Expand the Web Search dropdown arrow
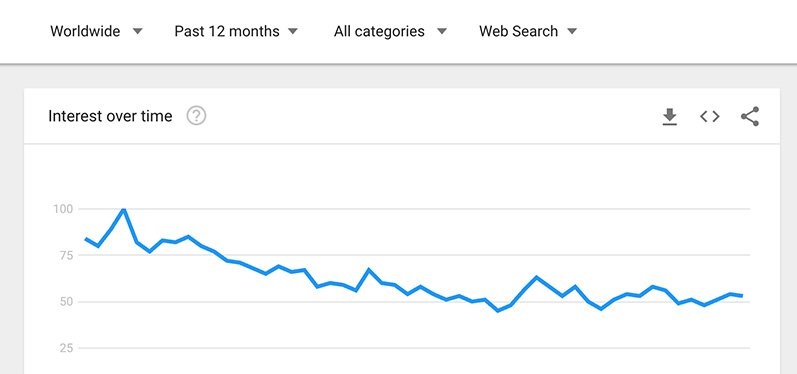The width and height of the screenshot is (797, 374). tap(572, 31)
